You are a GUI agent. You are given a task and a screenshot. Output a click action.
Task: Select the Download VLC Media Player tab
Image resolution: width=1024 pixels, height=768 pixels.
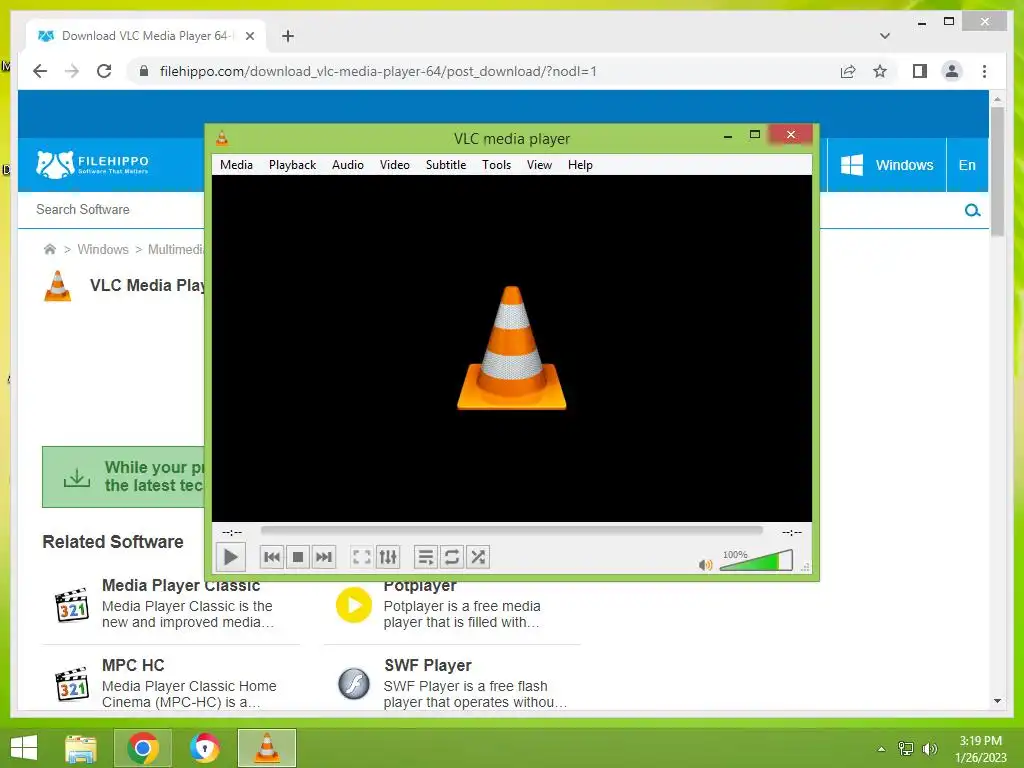145,36
